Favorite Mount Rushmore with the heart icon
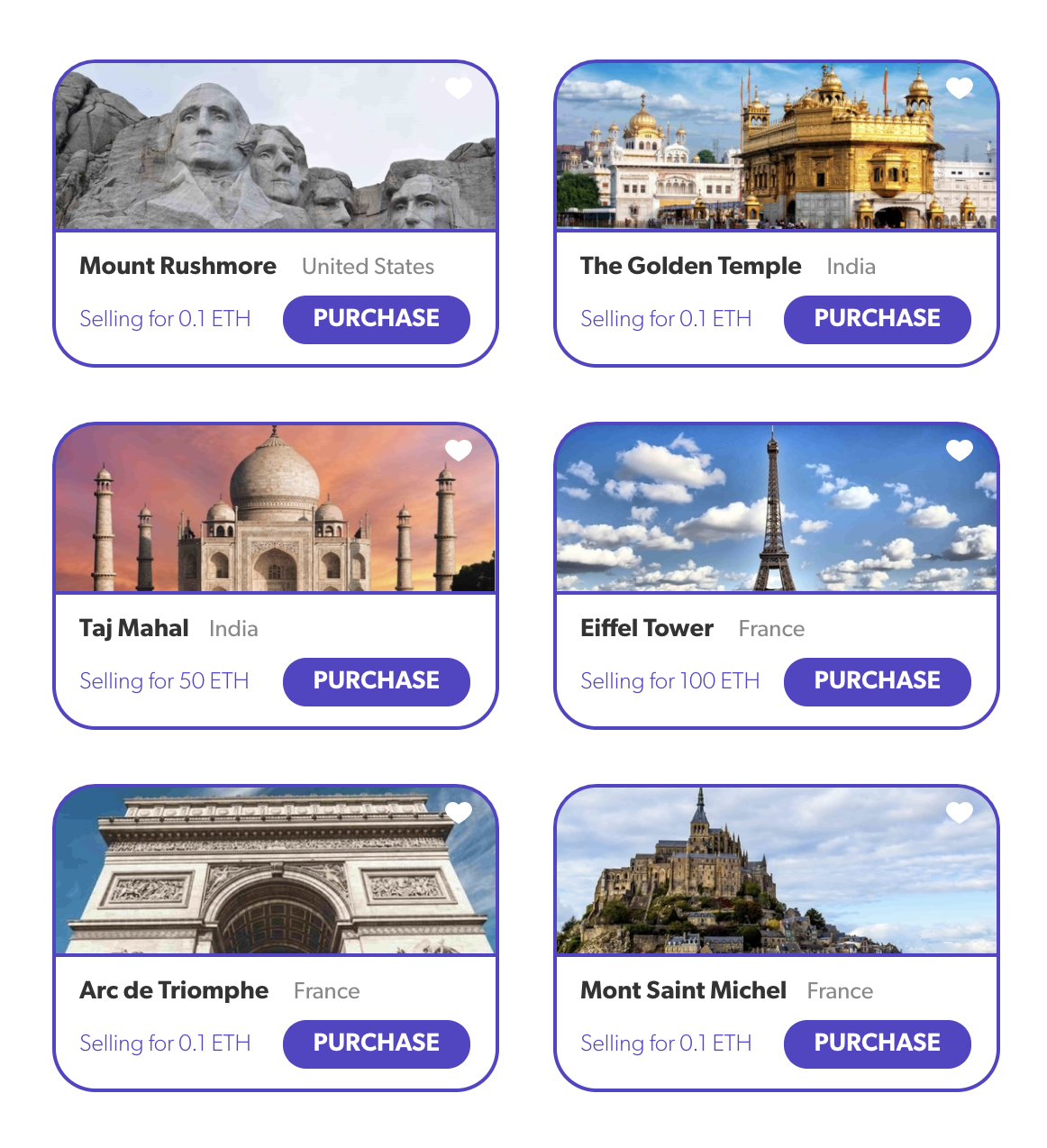Viewport: 1047px width, 1148px height. (x=459, y=87)
